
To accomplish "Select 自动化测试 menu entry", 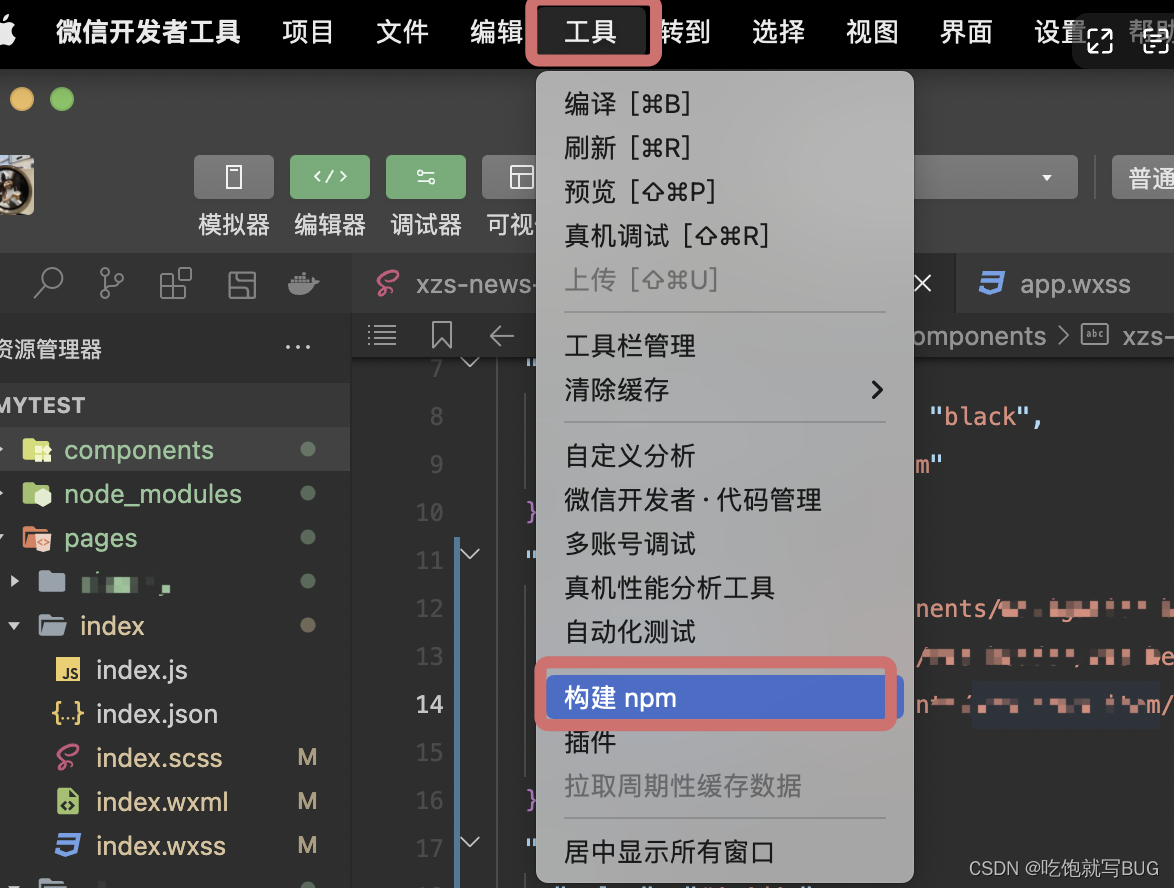I will pyautogui.click(x=725, y=632).
